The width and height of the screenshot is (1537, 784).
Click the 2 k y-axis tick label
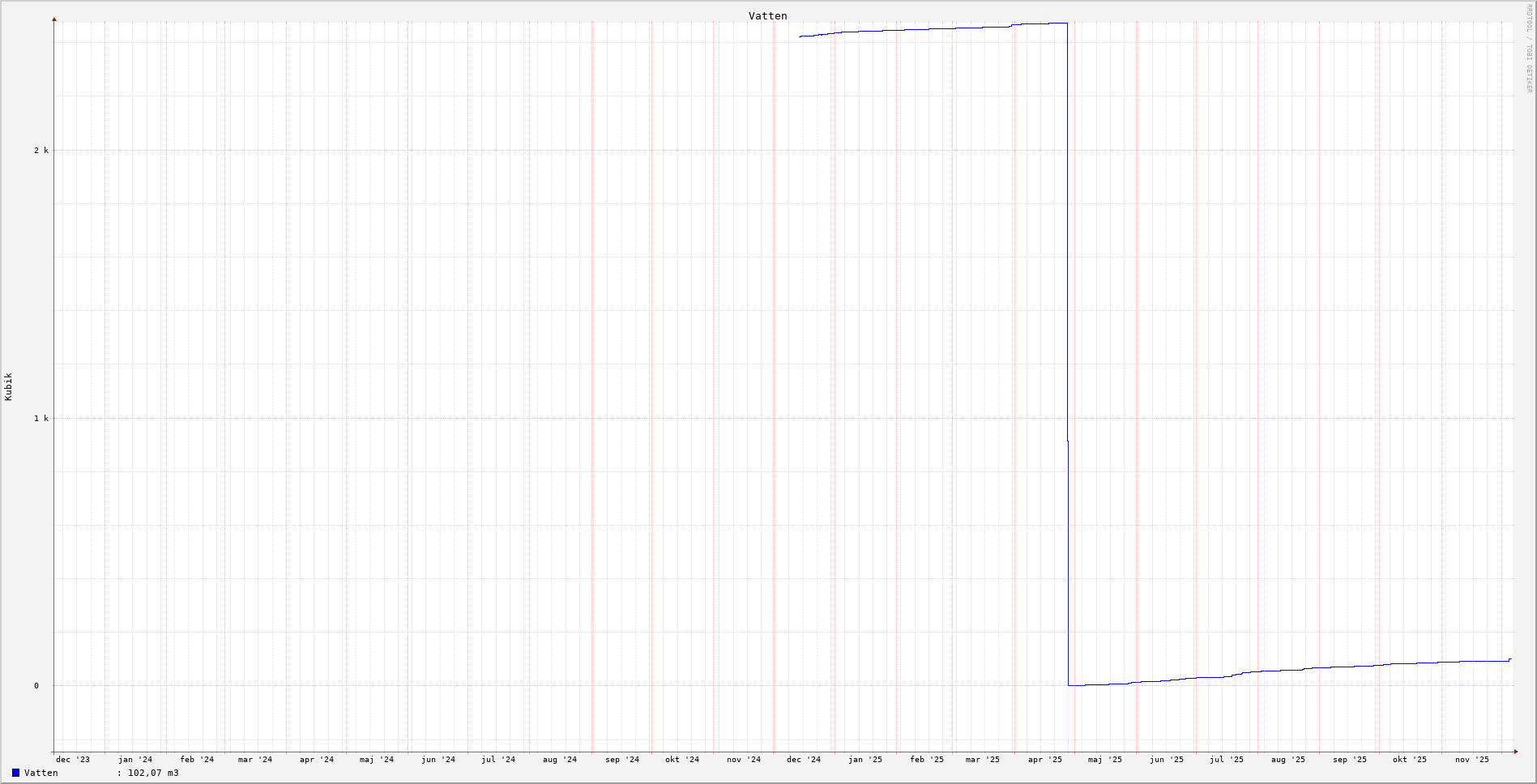pos(41,150)
